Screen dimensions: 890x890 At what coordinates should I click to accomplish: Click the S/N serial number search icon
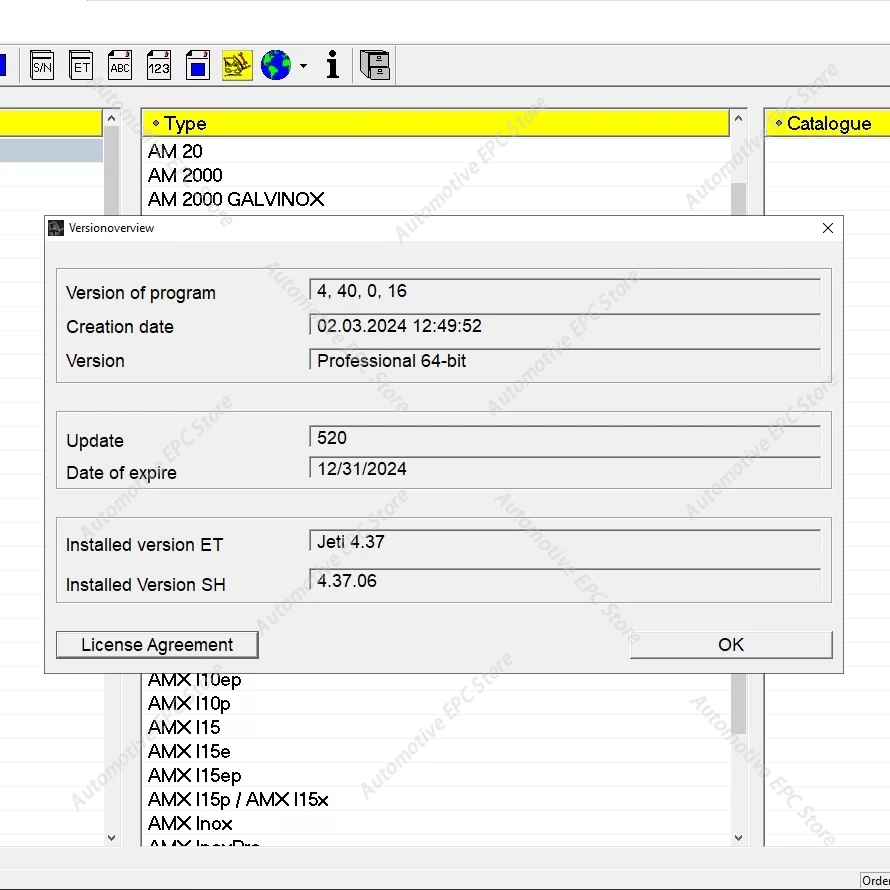[x=42, y=66]
